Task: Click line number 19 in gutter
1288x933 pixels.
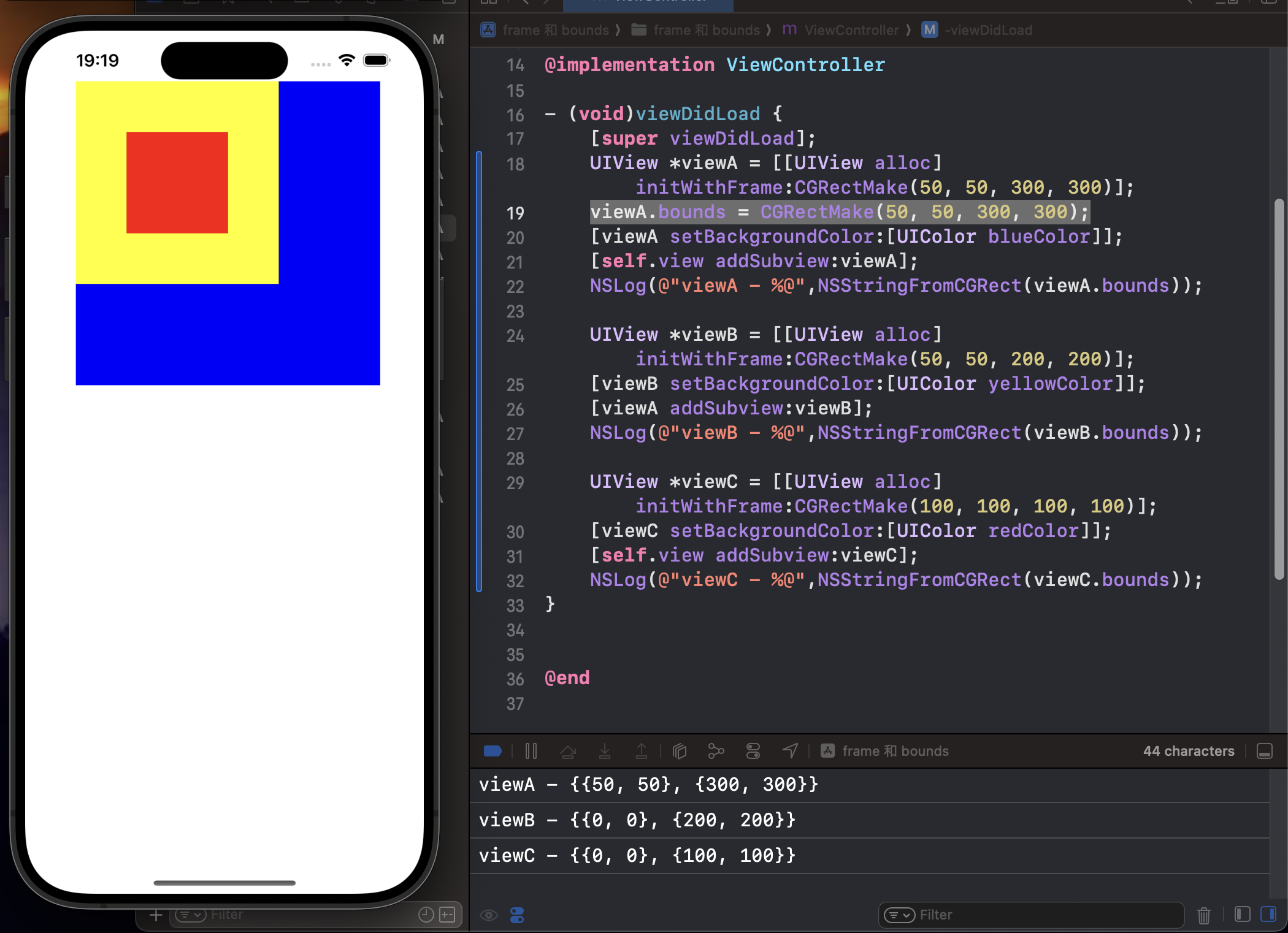Action: click(515, 213)
